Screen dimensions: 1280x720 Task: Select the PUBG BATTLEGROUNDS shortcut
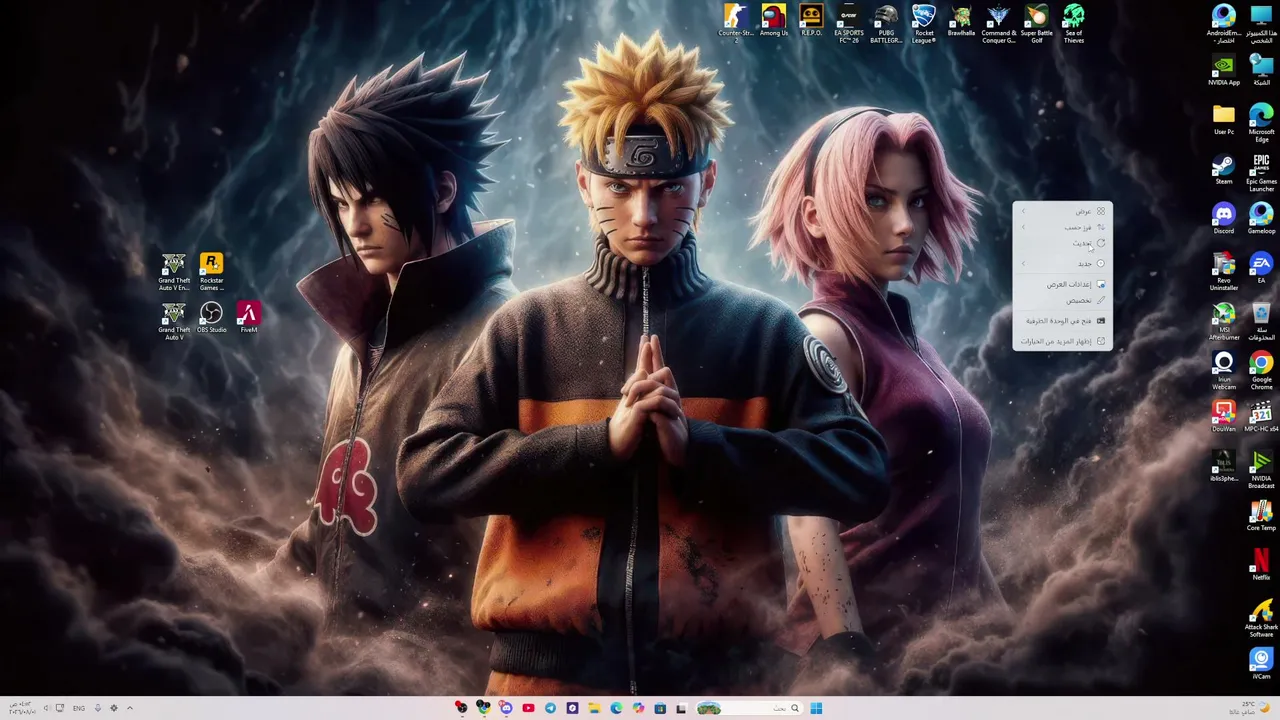(886, 22)
